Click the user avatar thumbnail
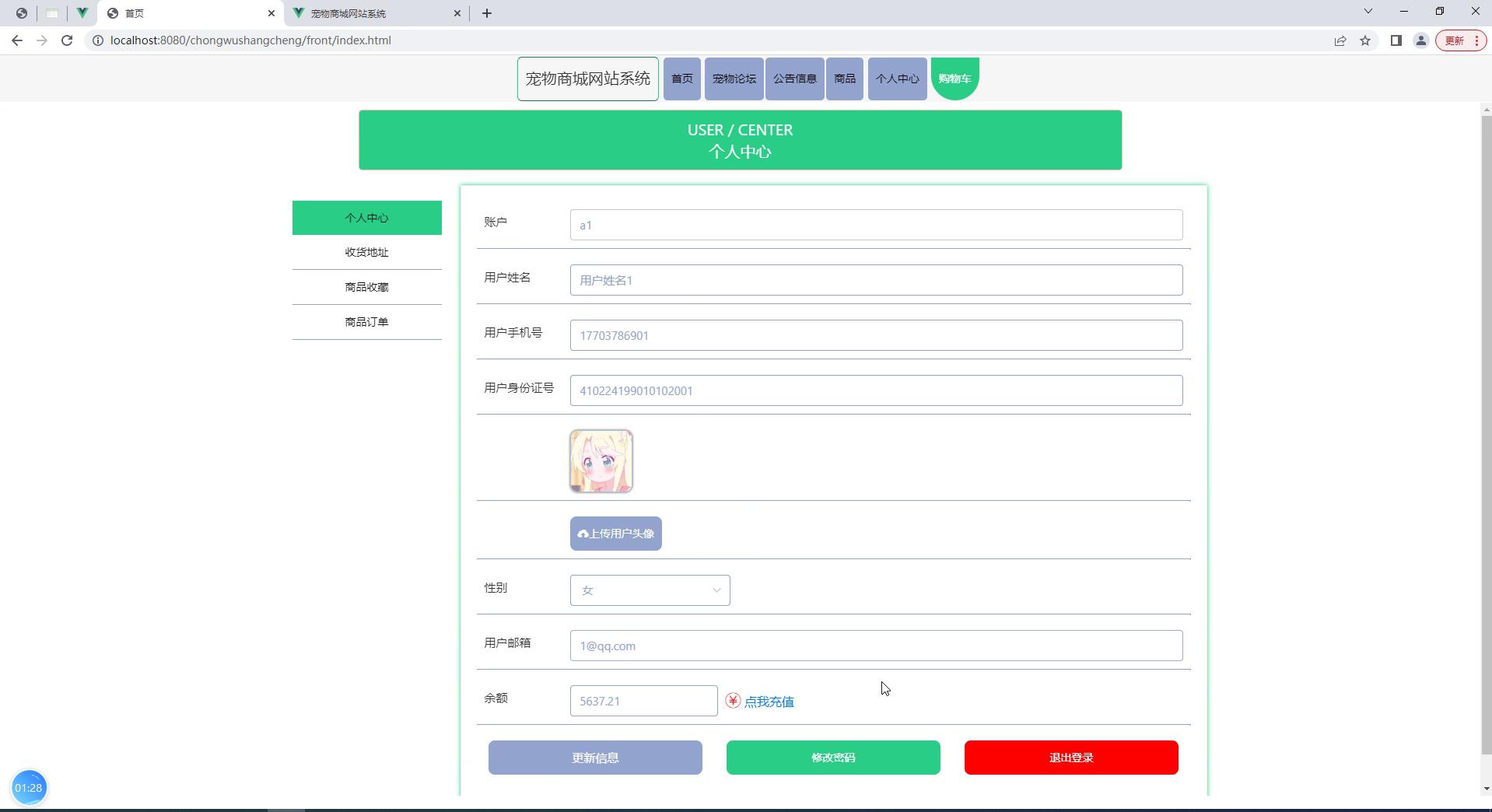The height and width of the screenshot is (812, 1492). [x=601, y=461]
